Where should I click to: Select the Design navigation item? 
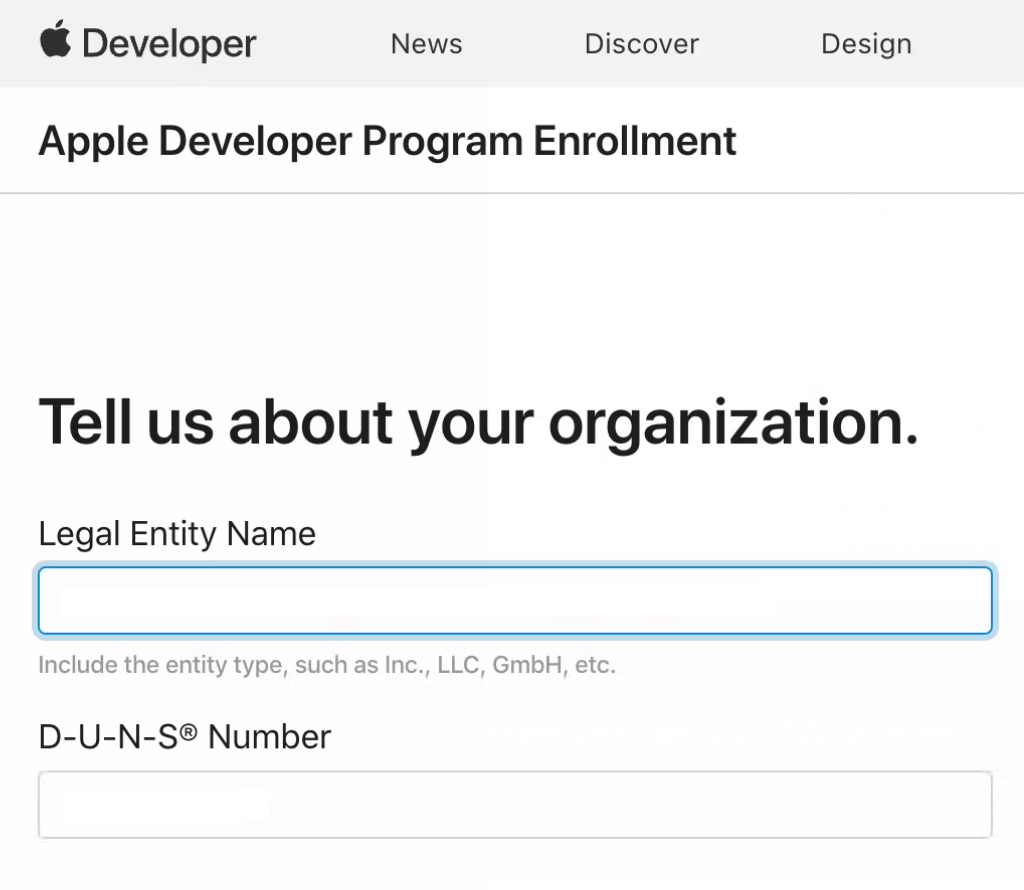[866, 44]
